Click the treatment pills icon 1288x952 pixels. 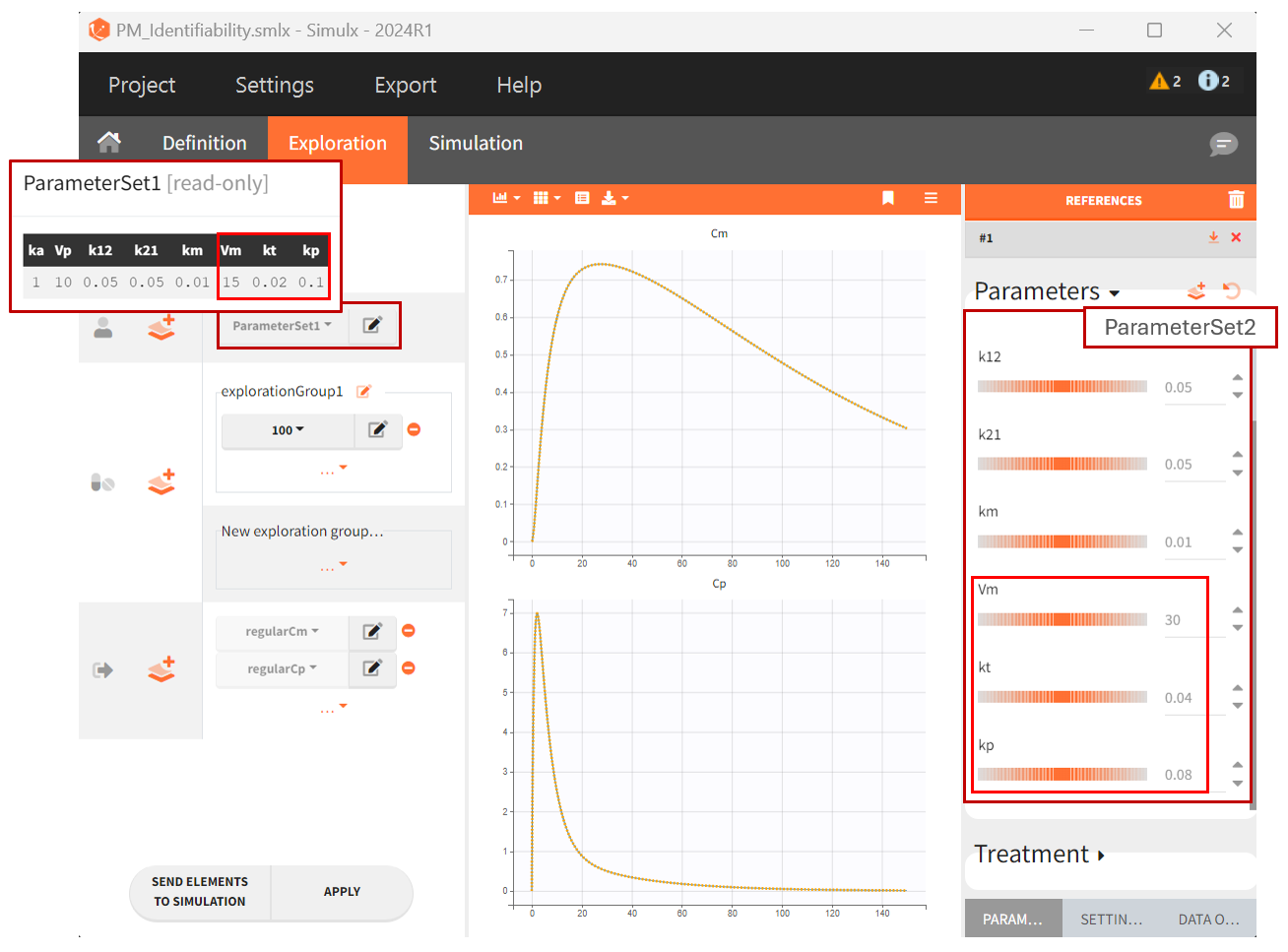102,482
